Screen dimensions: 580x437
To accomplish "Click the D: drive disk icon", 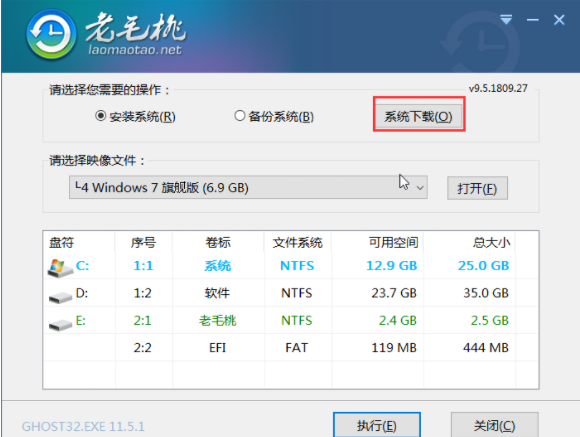I will point(60,297).
